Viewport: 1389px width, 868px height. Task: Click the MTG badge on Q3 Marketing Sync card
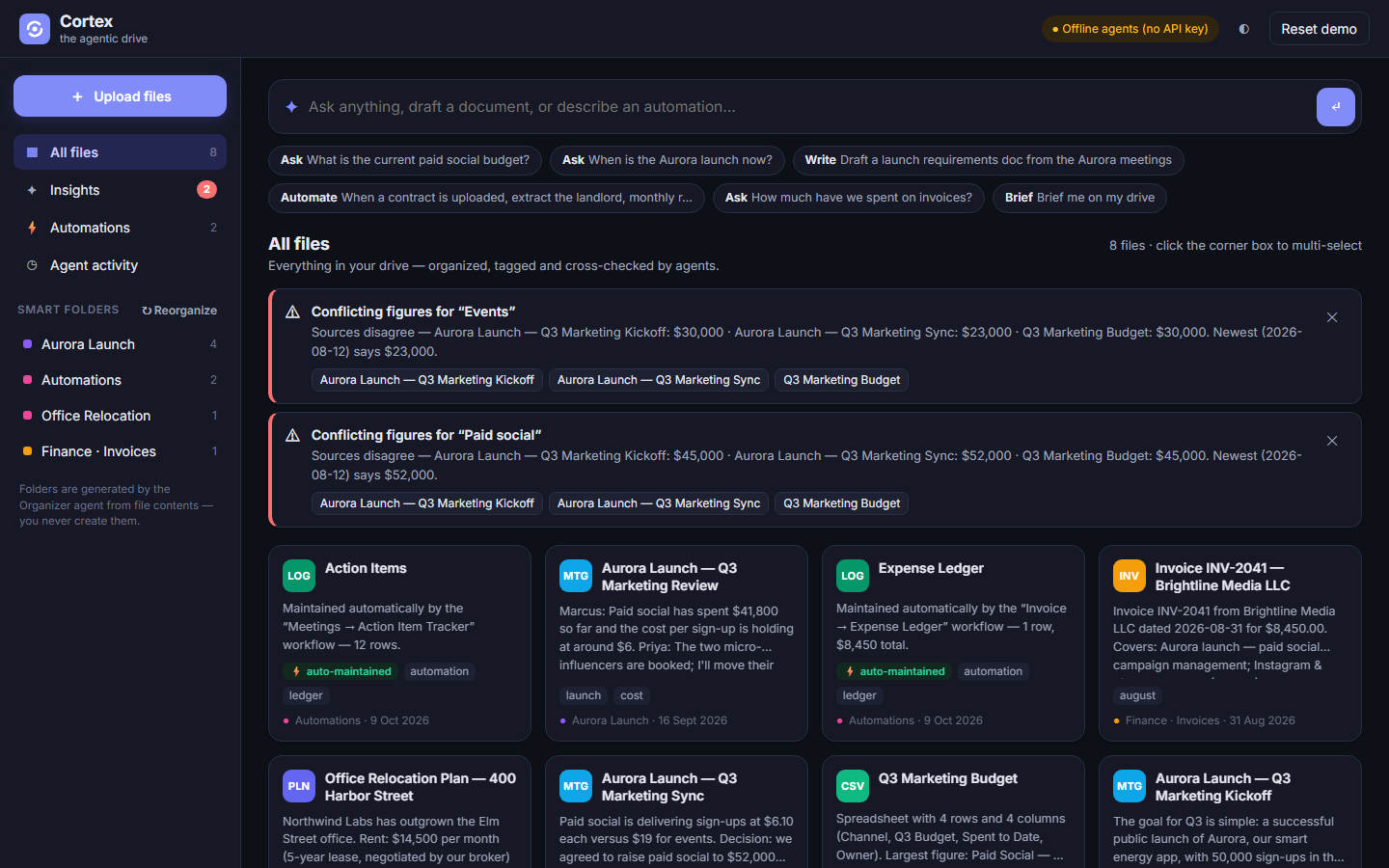(576, 786)
